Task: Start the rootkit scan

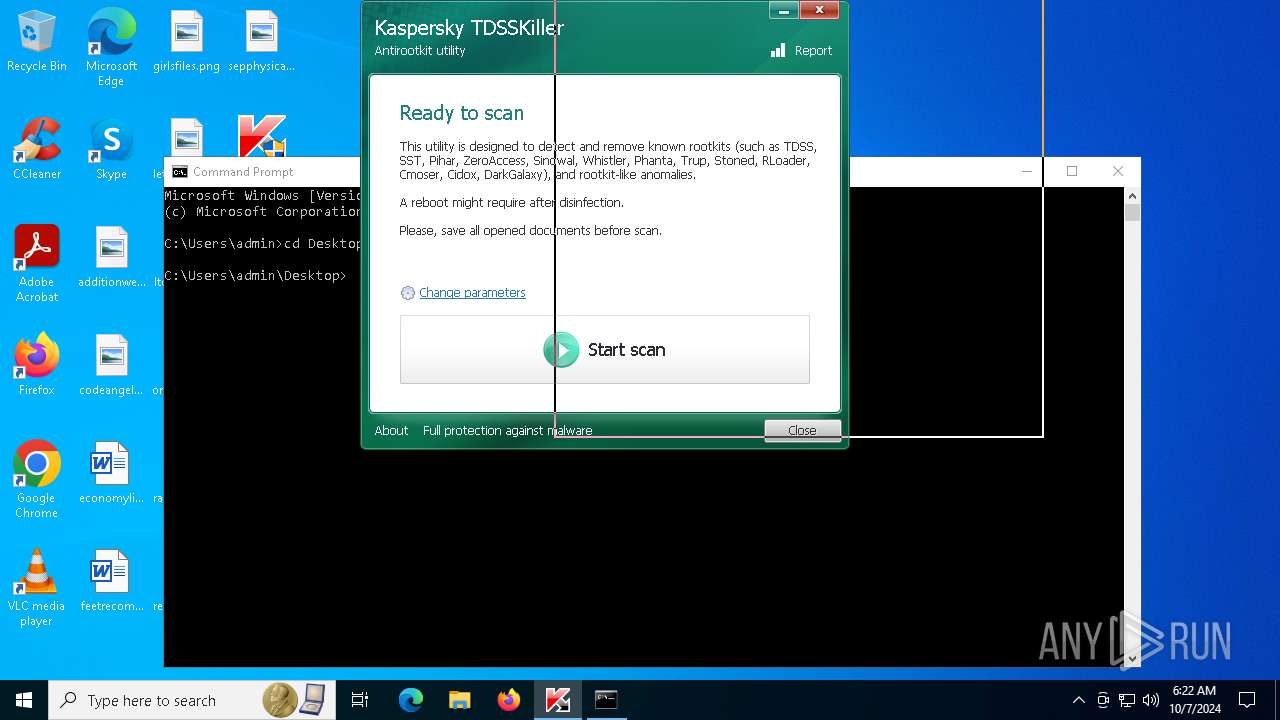Action: tap(604, 349)
